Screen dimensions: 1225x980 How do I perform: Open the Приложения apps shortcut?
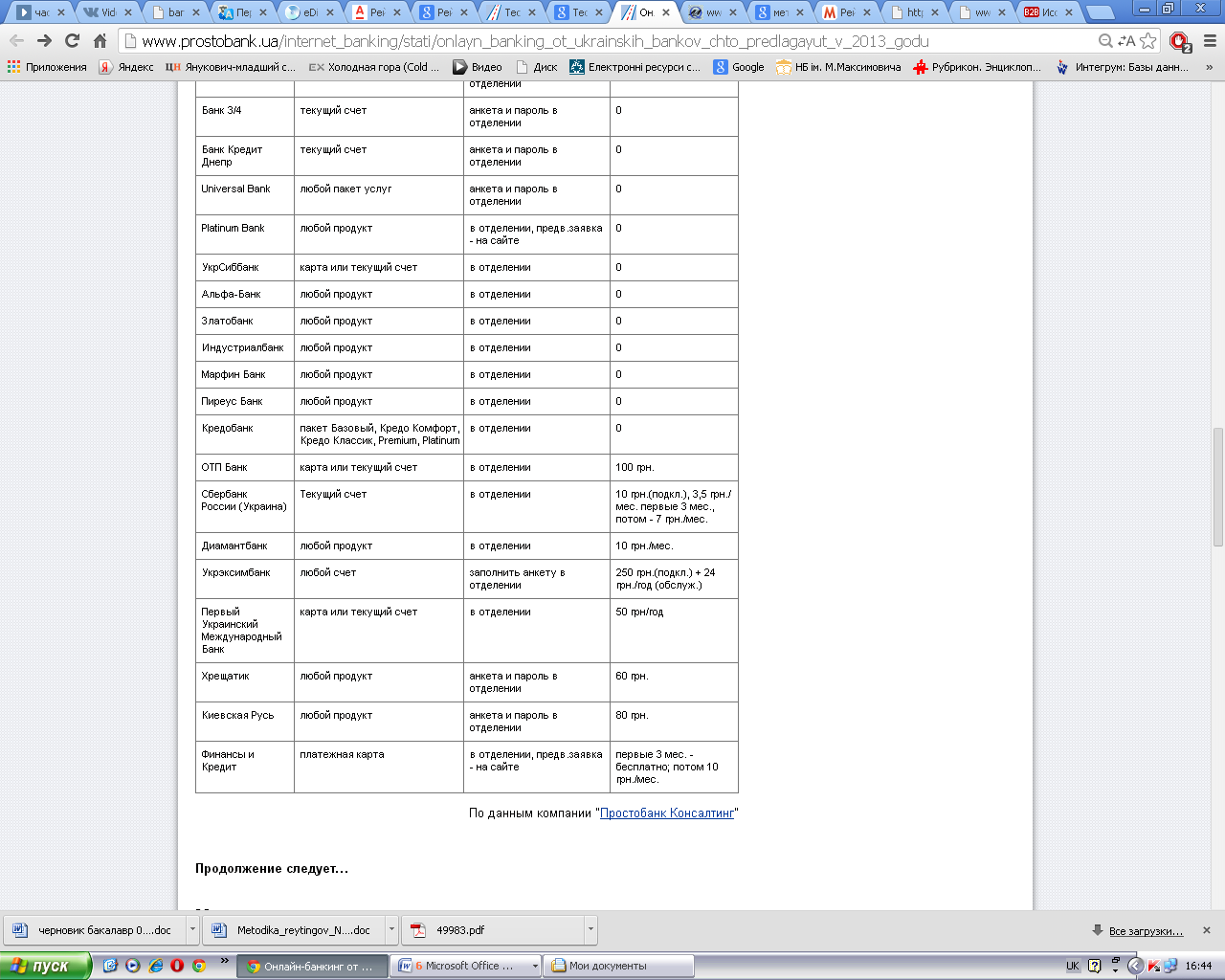click(47, 67)
